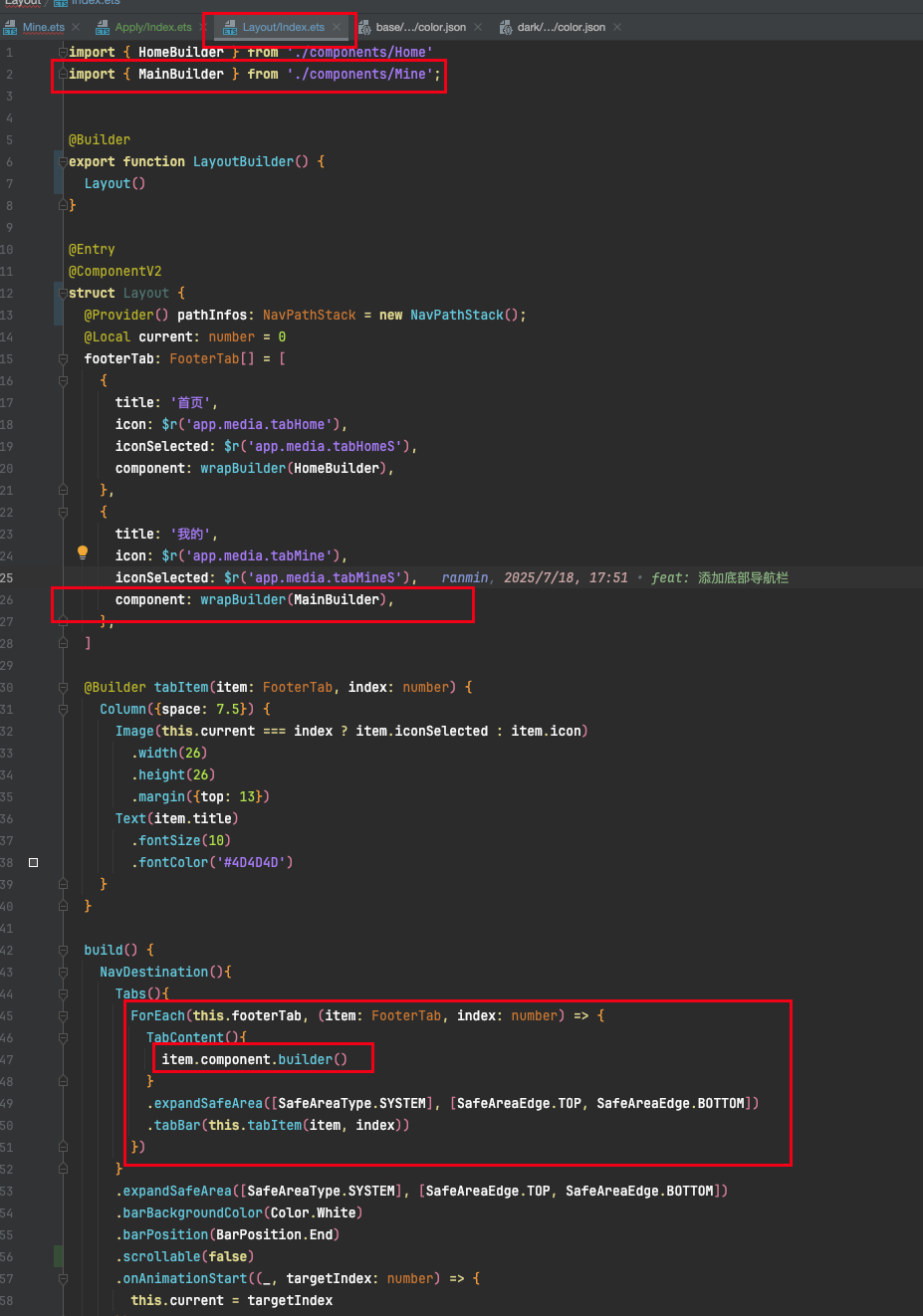Open the base color.json tab
Screen dimensions: 923x1316
[x=420, y=27]
